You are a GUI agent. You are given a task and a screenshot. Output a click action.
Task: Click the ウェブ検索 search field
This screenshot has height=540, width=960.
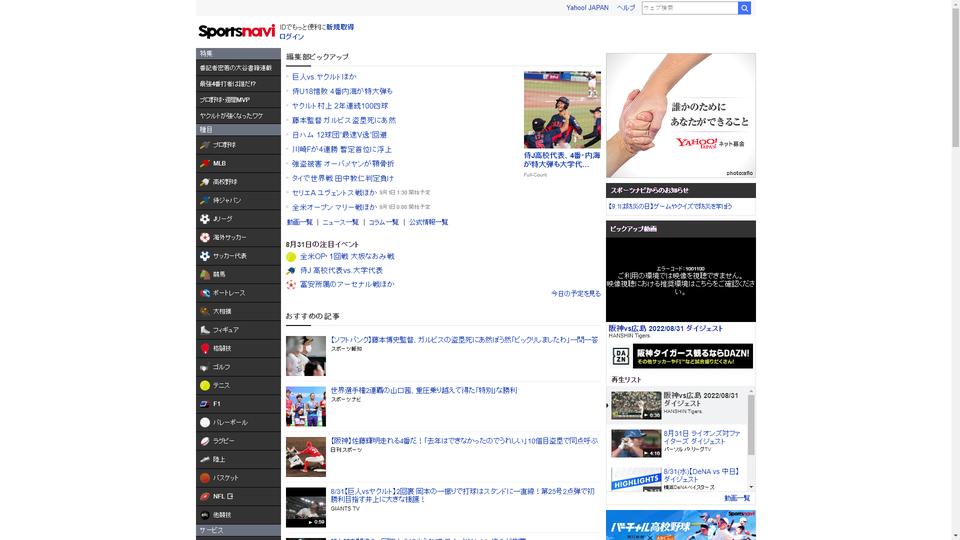coord(690,8)
